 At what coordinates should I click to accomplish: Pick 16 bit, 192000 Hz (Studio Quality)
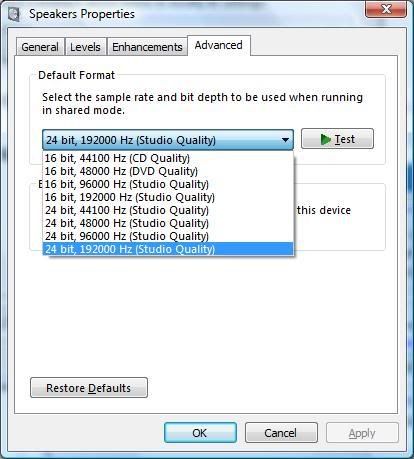coord(168,197)
